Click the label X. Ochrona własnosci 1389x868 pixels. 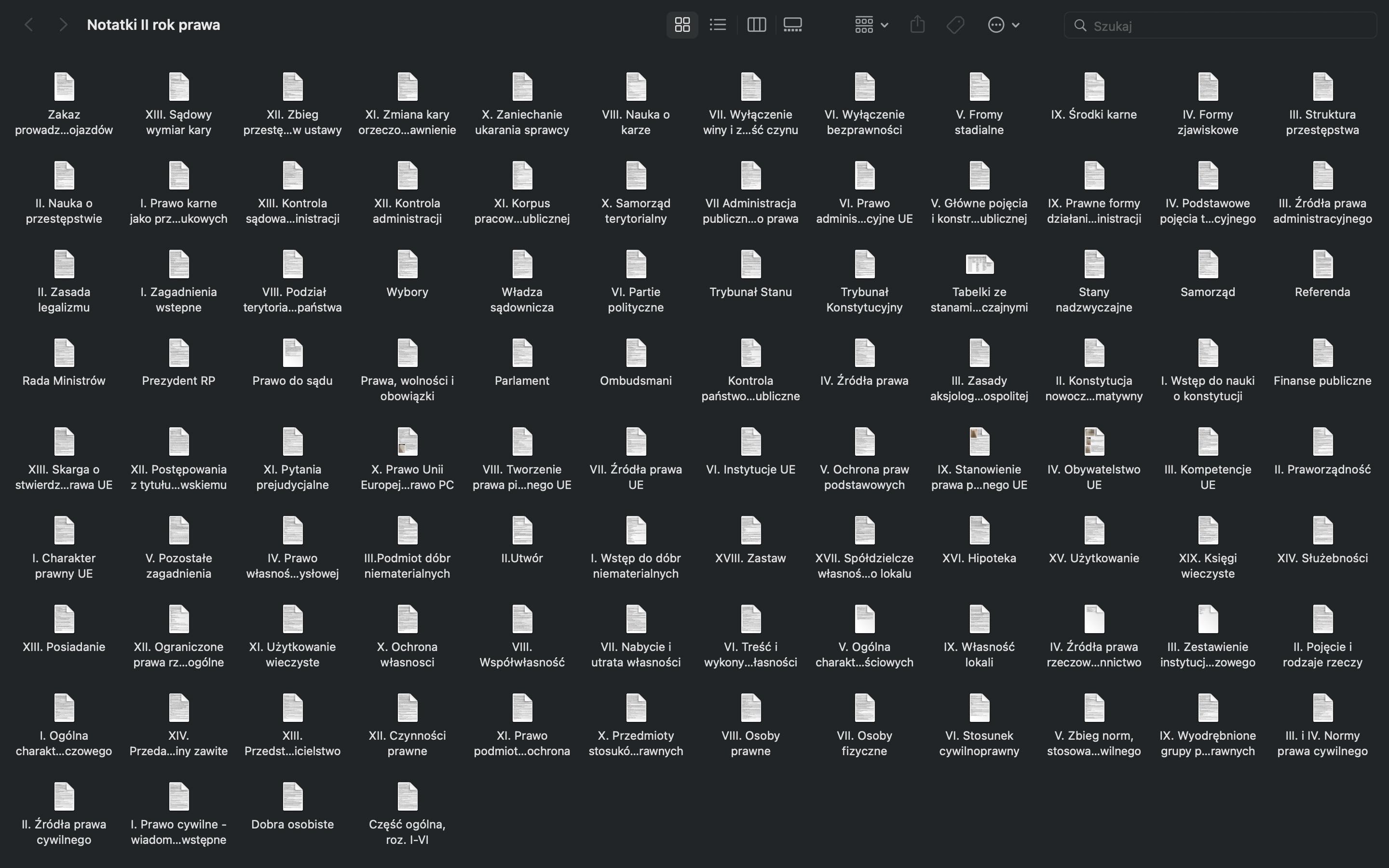pos(407,654)
